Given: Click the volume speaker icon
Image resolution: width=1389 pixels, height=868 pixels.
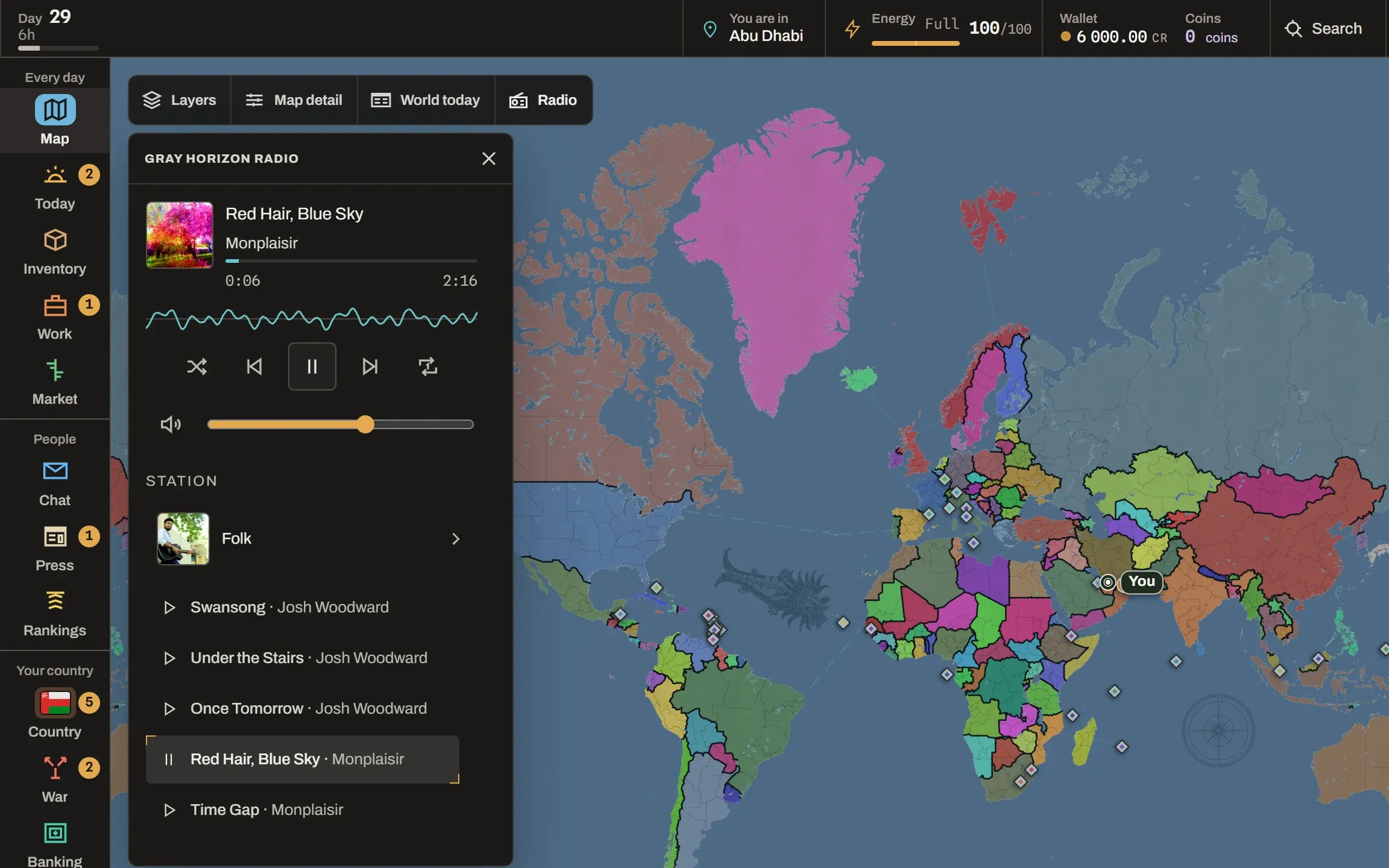Looking at the screenshot, I should (171, 424).
